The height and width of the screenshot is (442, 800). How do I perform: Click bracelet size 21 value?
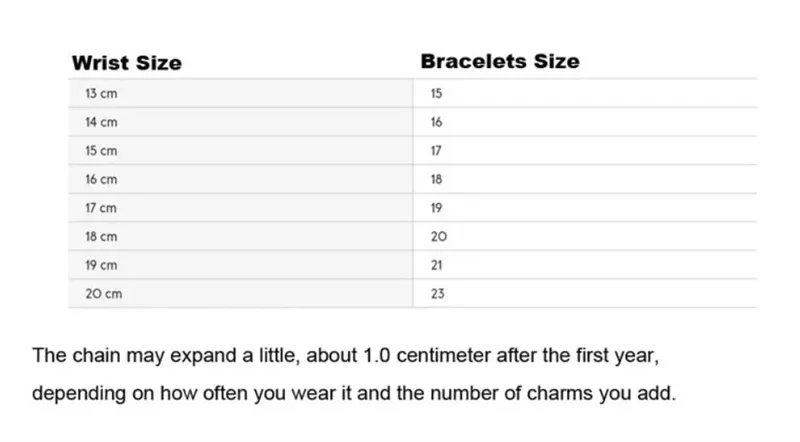[437, 265]
